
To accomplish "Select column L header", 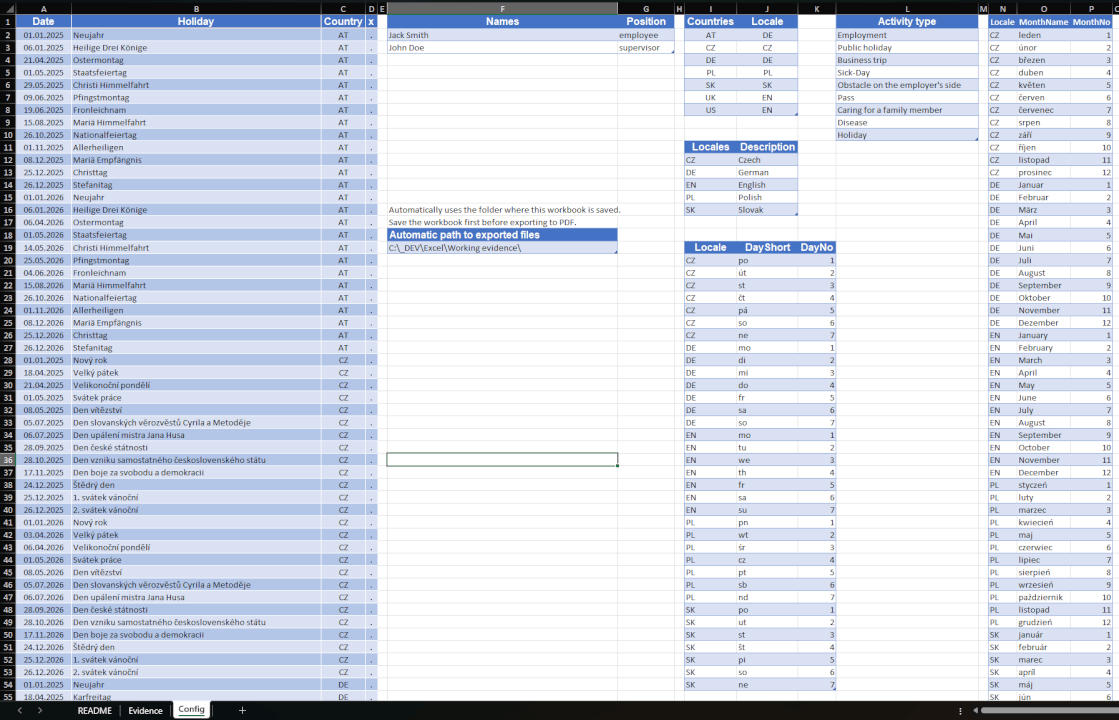I will 907,9.
